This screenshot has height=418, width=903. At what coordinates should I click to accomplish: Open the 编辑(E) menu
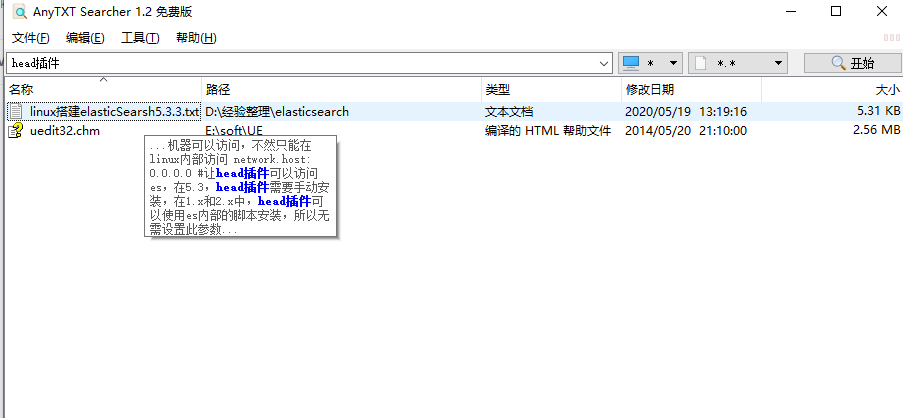(85, 38)
